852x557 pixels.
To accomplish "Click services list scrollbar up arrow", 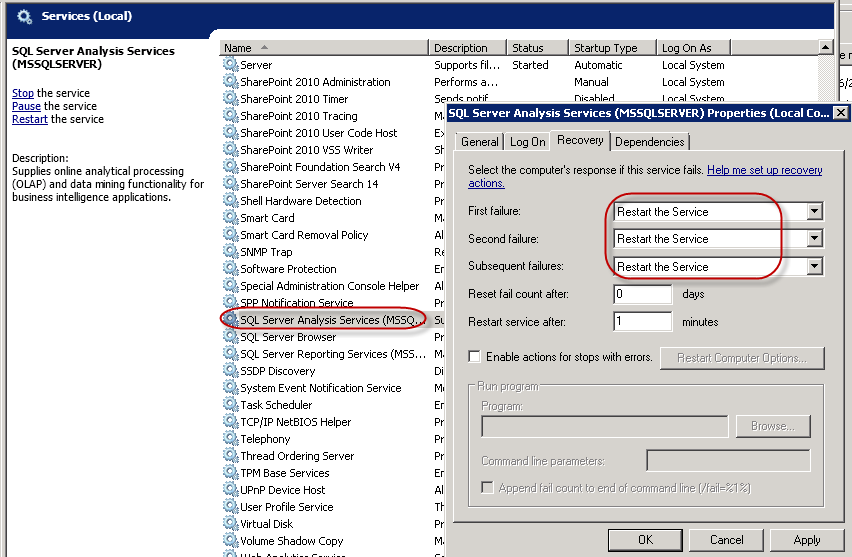I will [825, 47].
